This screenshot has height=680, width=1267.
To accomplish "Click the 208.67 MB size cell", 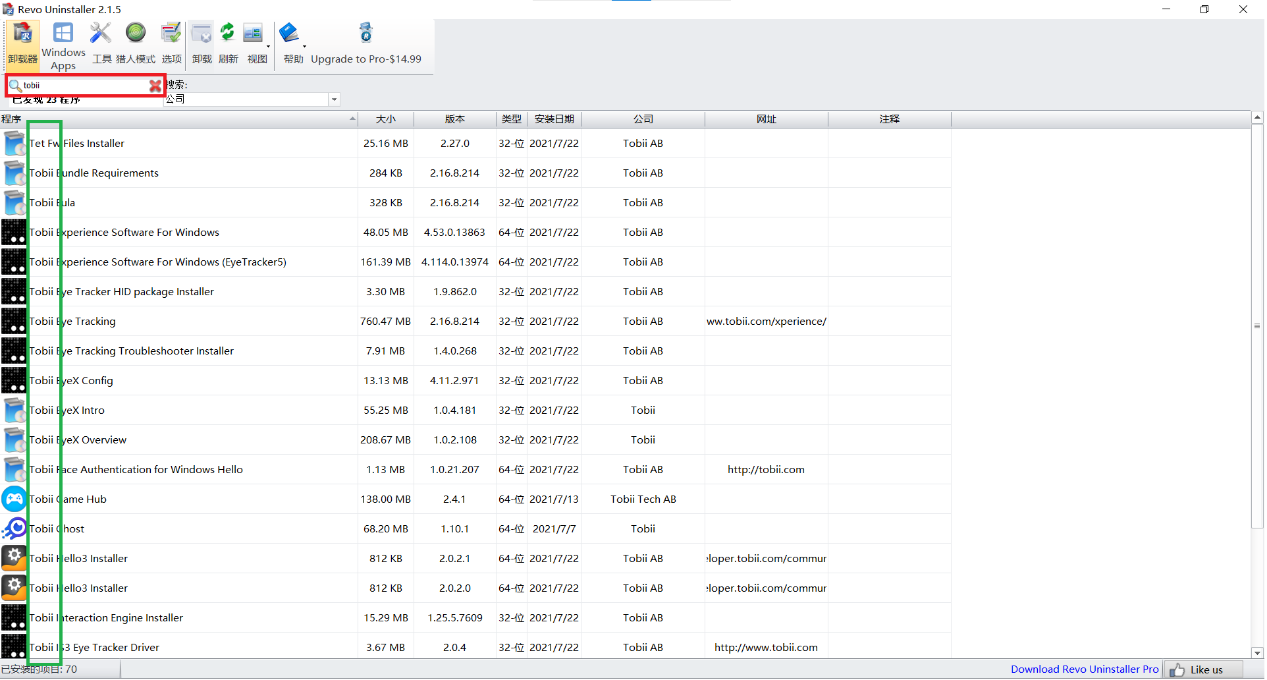I will coord(385,440).
